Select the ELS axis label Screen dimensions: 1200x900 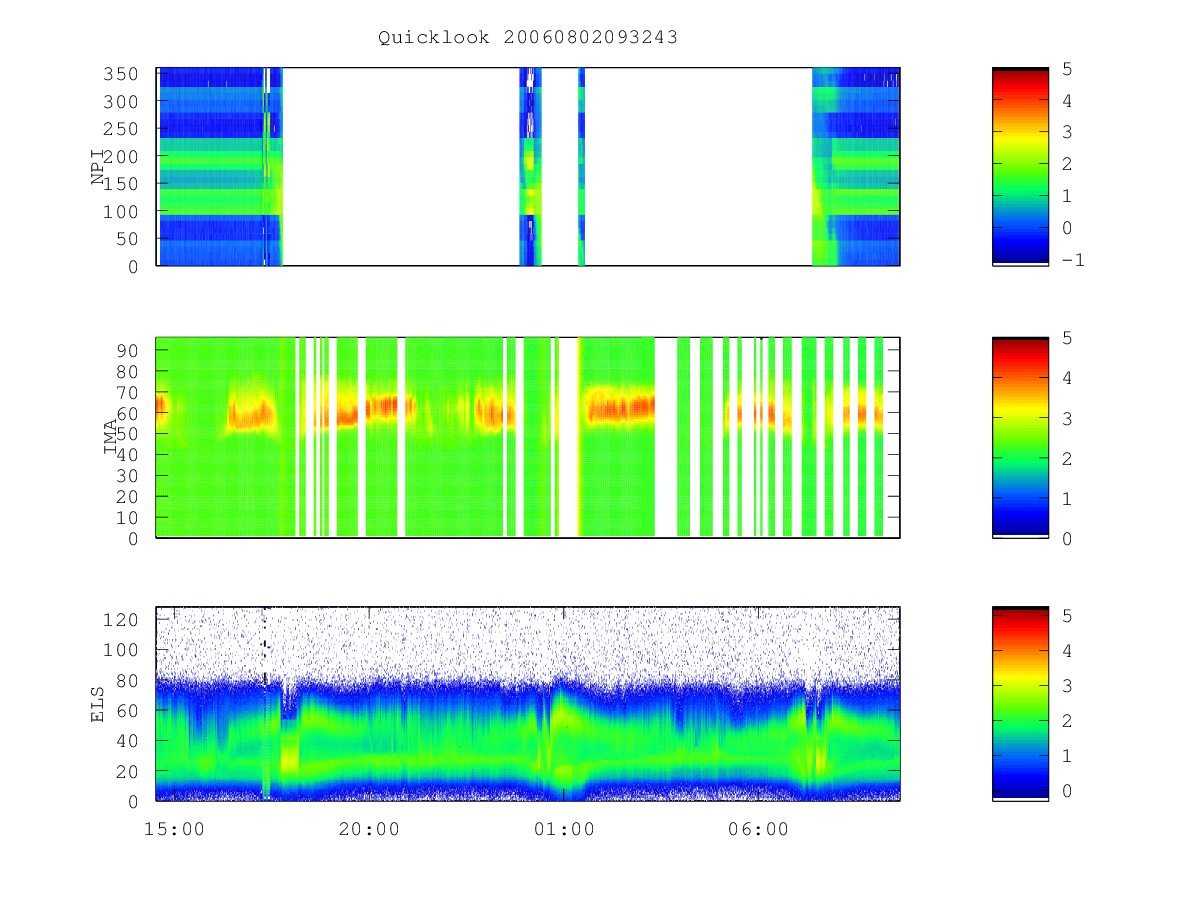(98, 704)
